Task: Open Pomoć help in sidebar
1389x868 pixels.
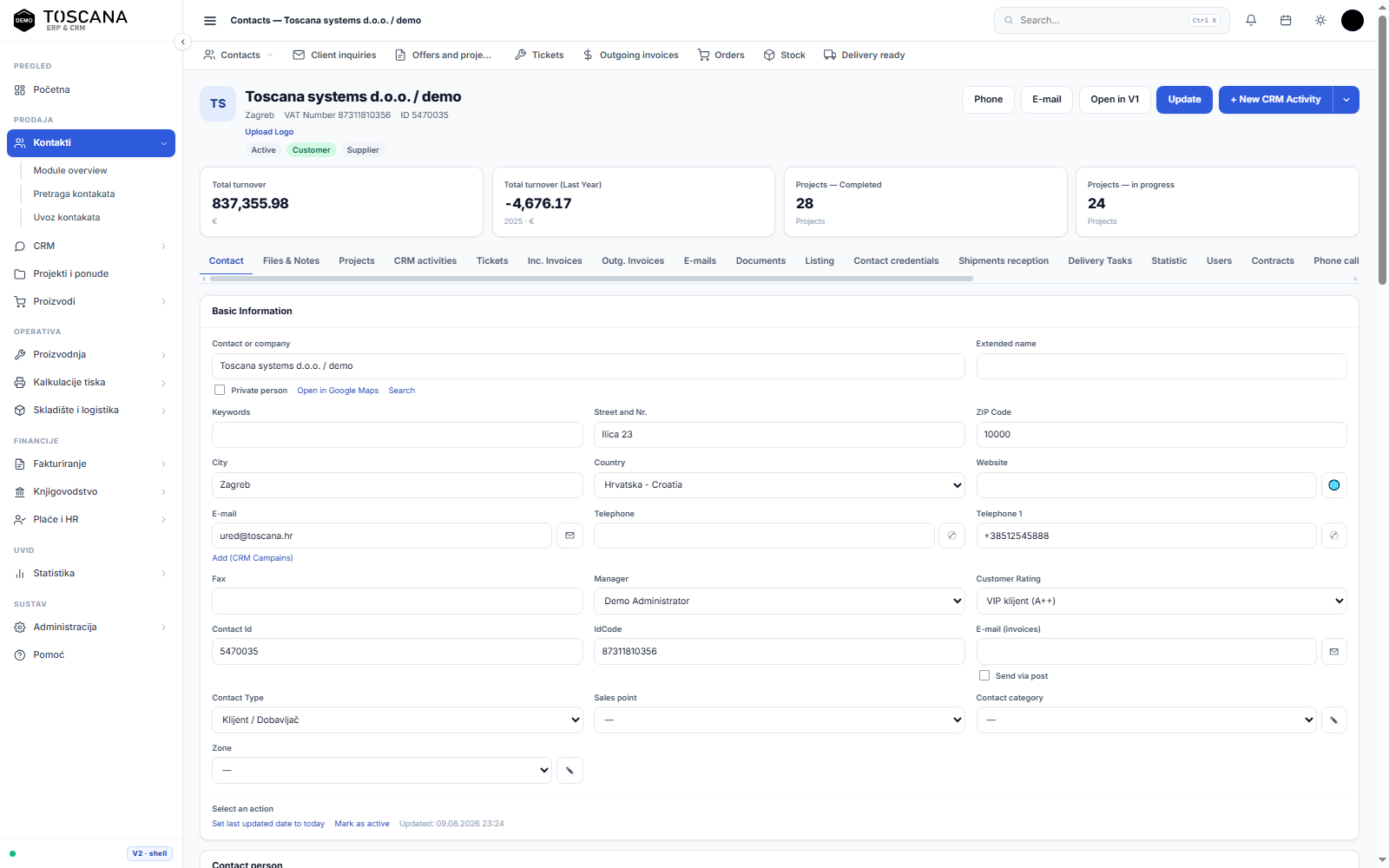Action: [x=91, y=654]
